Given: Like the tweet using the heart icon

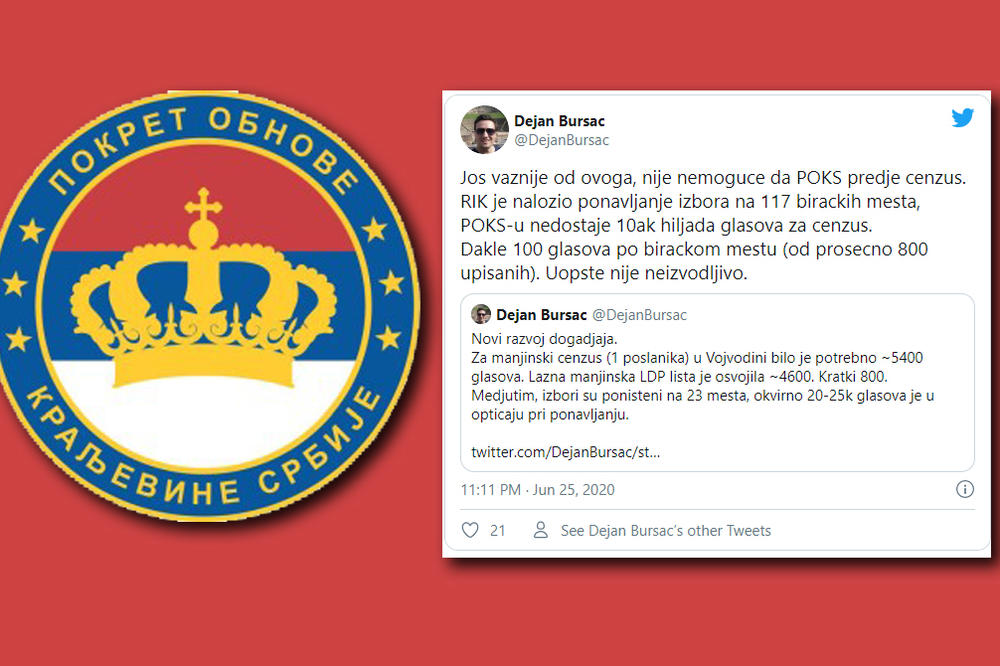Looking at the screenshot, I should click(x=468, y=531).
